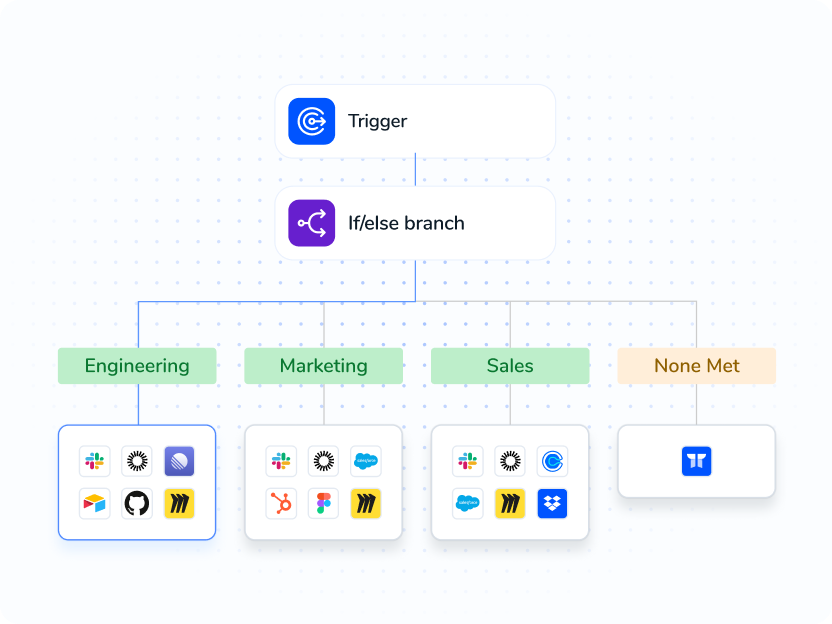Click the Slack icon in the Sales card
The height and width of the screenshot is (624, 832).
[x=467, y=461]
